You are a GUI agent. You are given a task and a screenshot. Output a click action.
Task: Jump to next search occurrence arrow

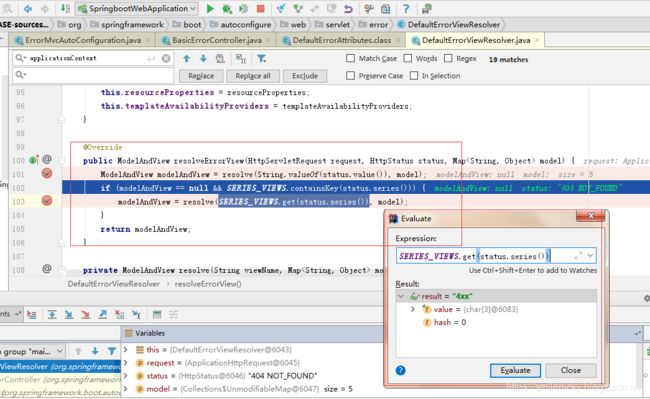click(x=203, y=58)
